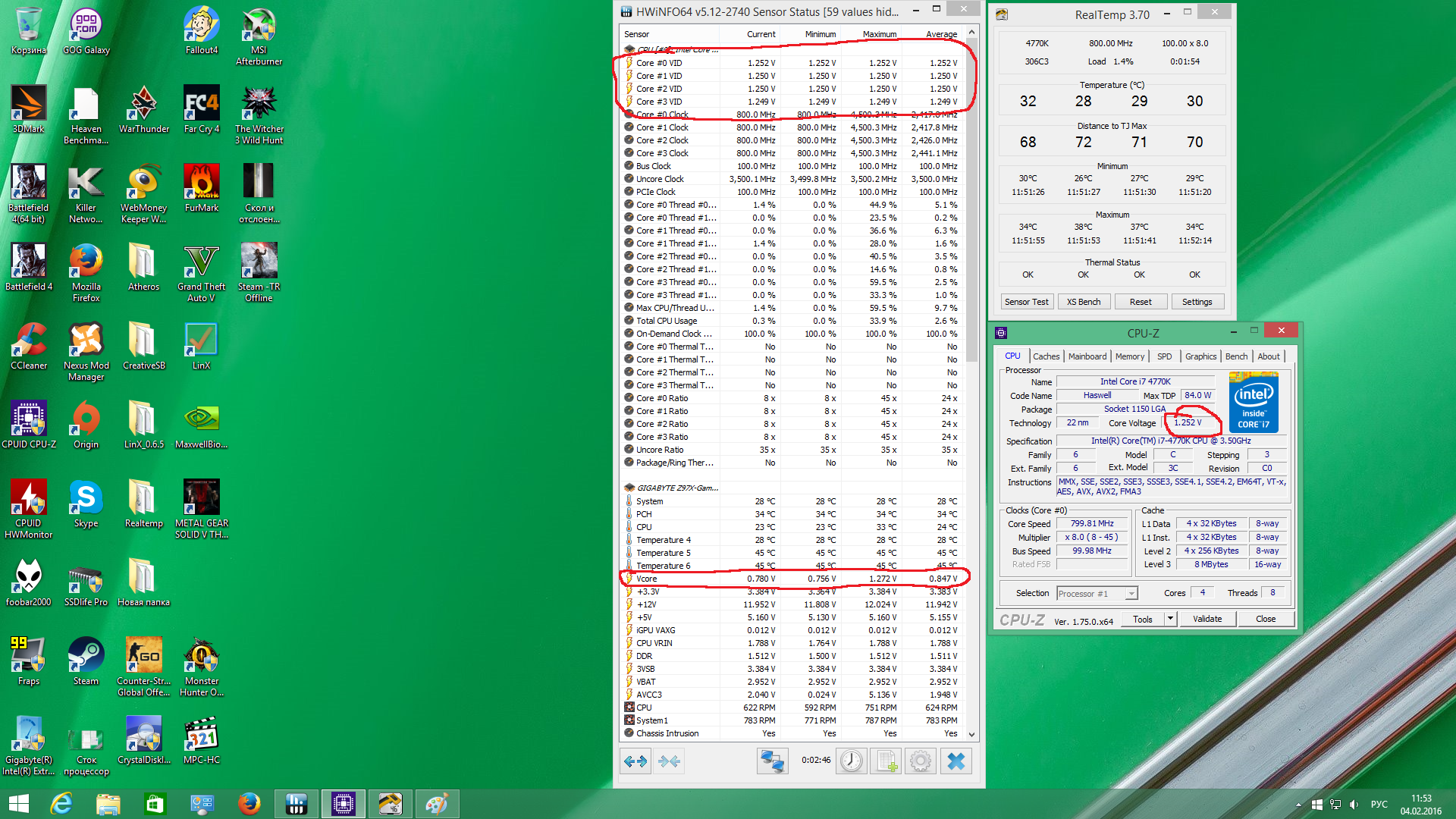1456x819 pixels.
Task: Click HWiNFO collapse-columns arrows icon
Action: point(669,761)
